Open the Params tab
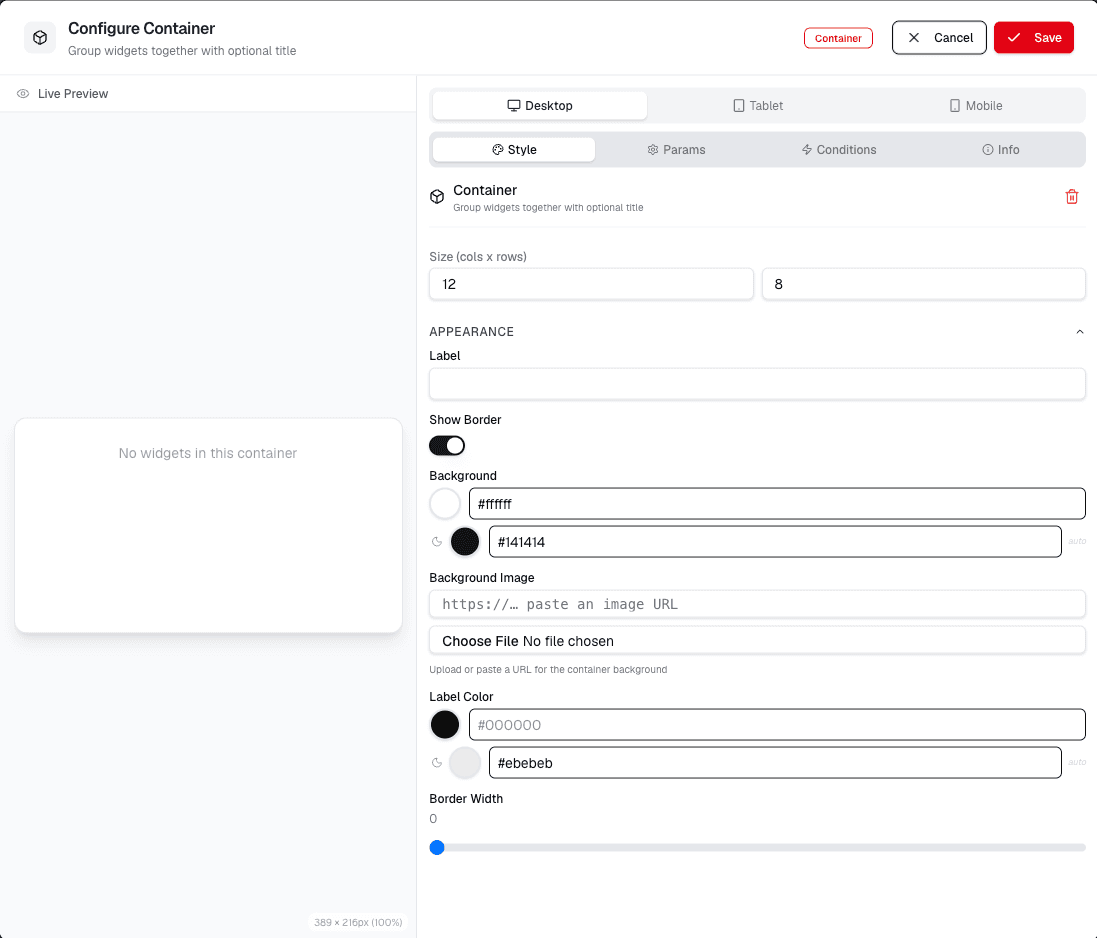Image resolution: width=1097 pixels, height=938 pixels. [x=676, y=150]
